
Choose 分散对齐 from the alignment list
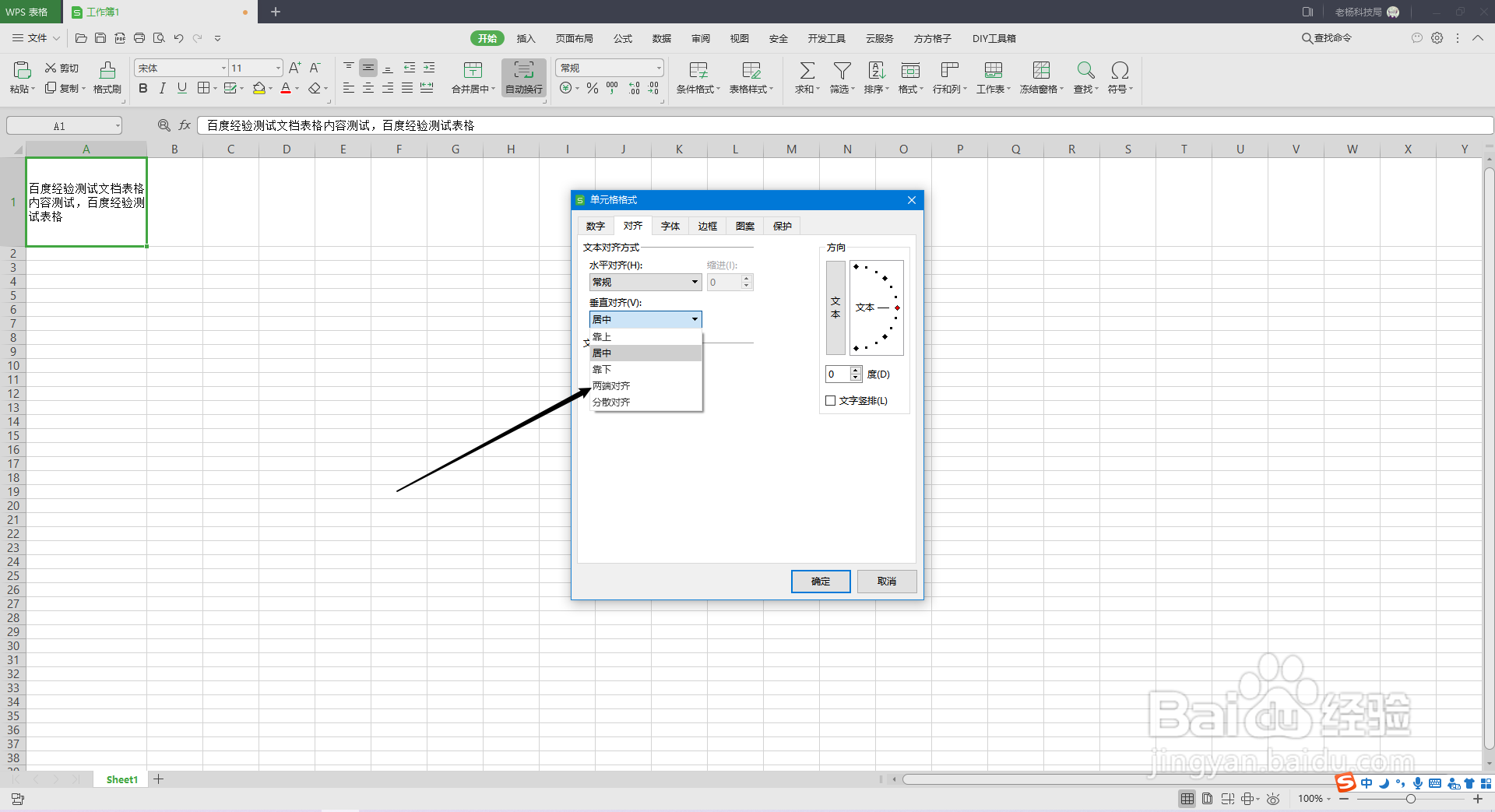pos(646,402)
